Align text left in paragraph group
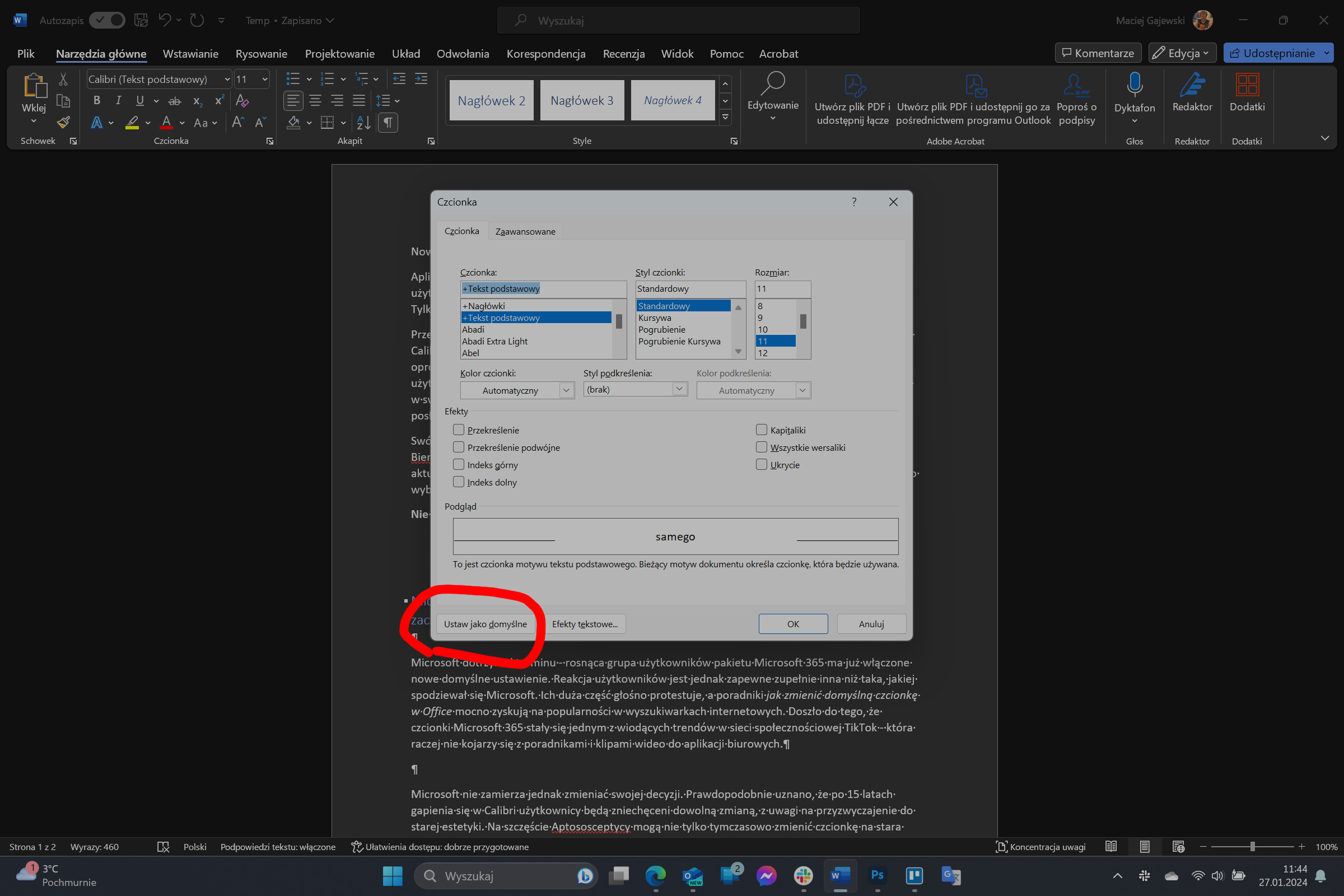 click(293, 101)
